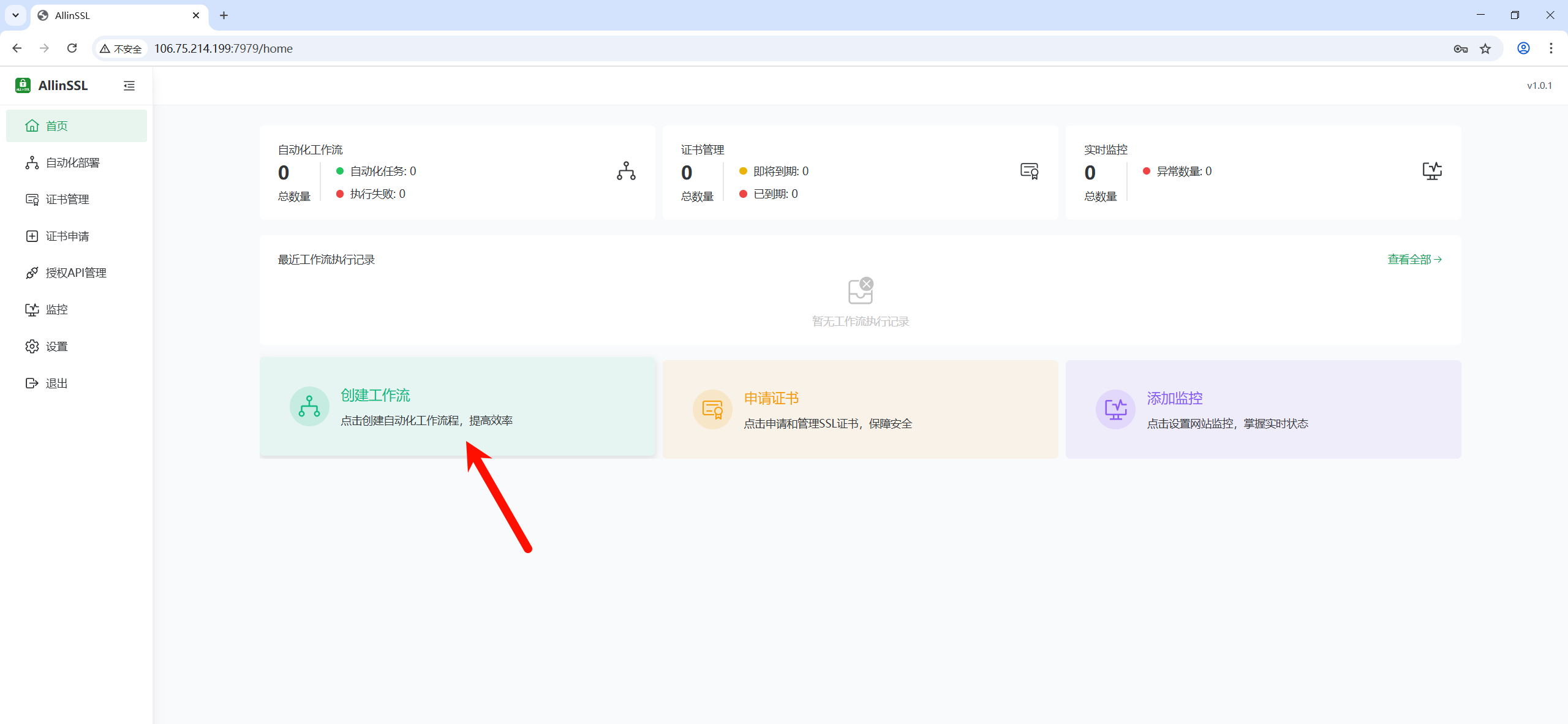Click the 创建工作流 card title

click(x=375, y=395)
